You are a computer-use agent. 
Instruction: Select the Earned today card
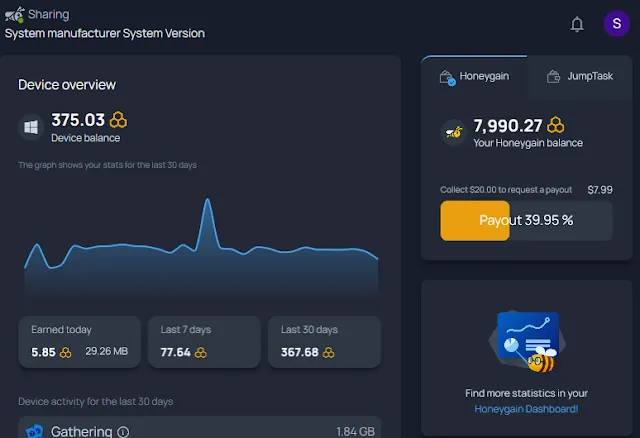80,342
